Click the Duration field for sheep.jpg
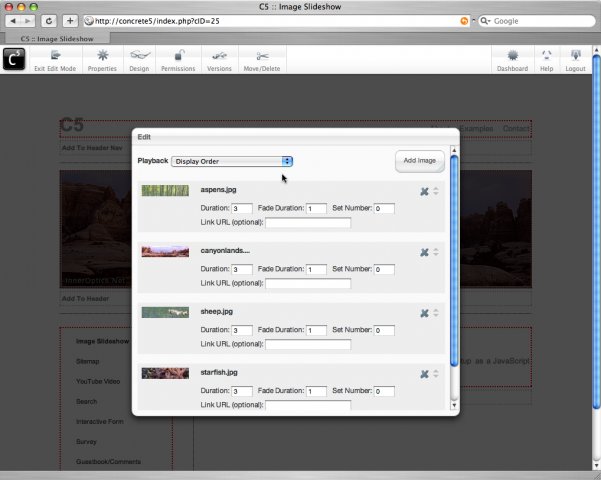Image resolution: width=601 pixels, height=480 pixels. [242, 330]
